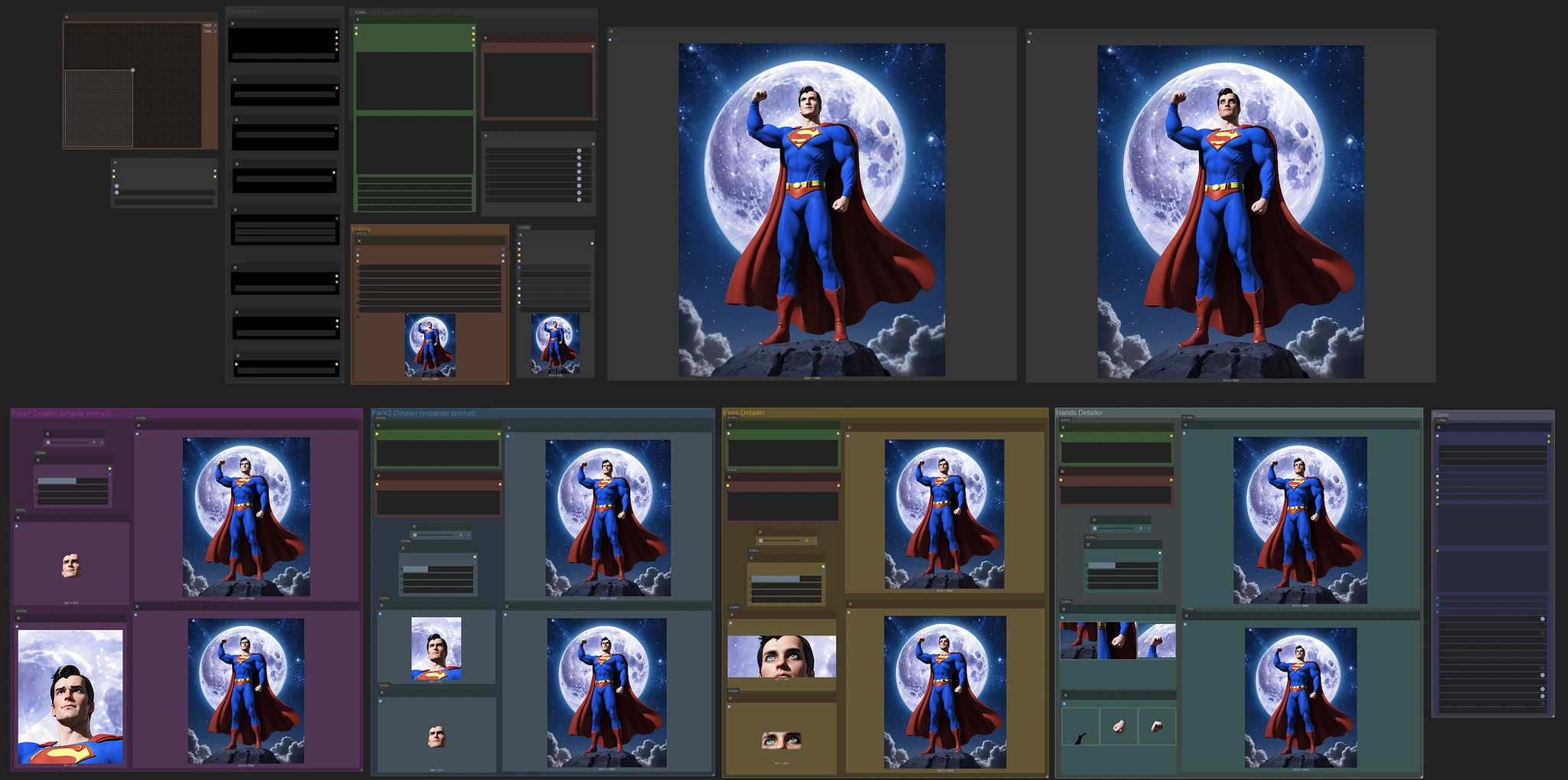
Task: Select the Face1 Detailer group title
Action: 61,413
